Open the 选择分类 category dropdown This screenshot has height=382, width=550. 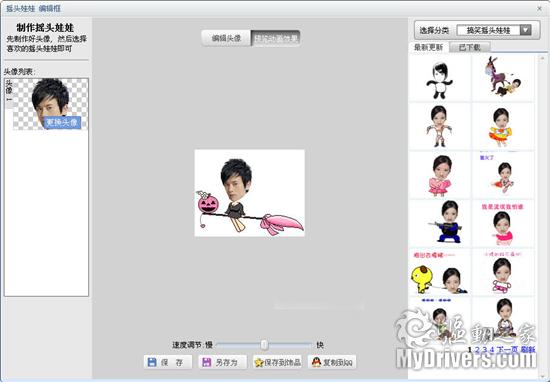(494, 30)
